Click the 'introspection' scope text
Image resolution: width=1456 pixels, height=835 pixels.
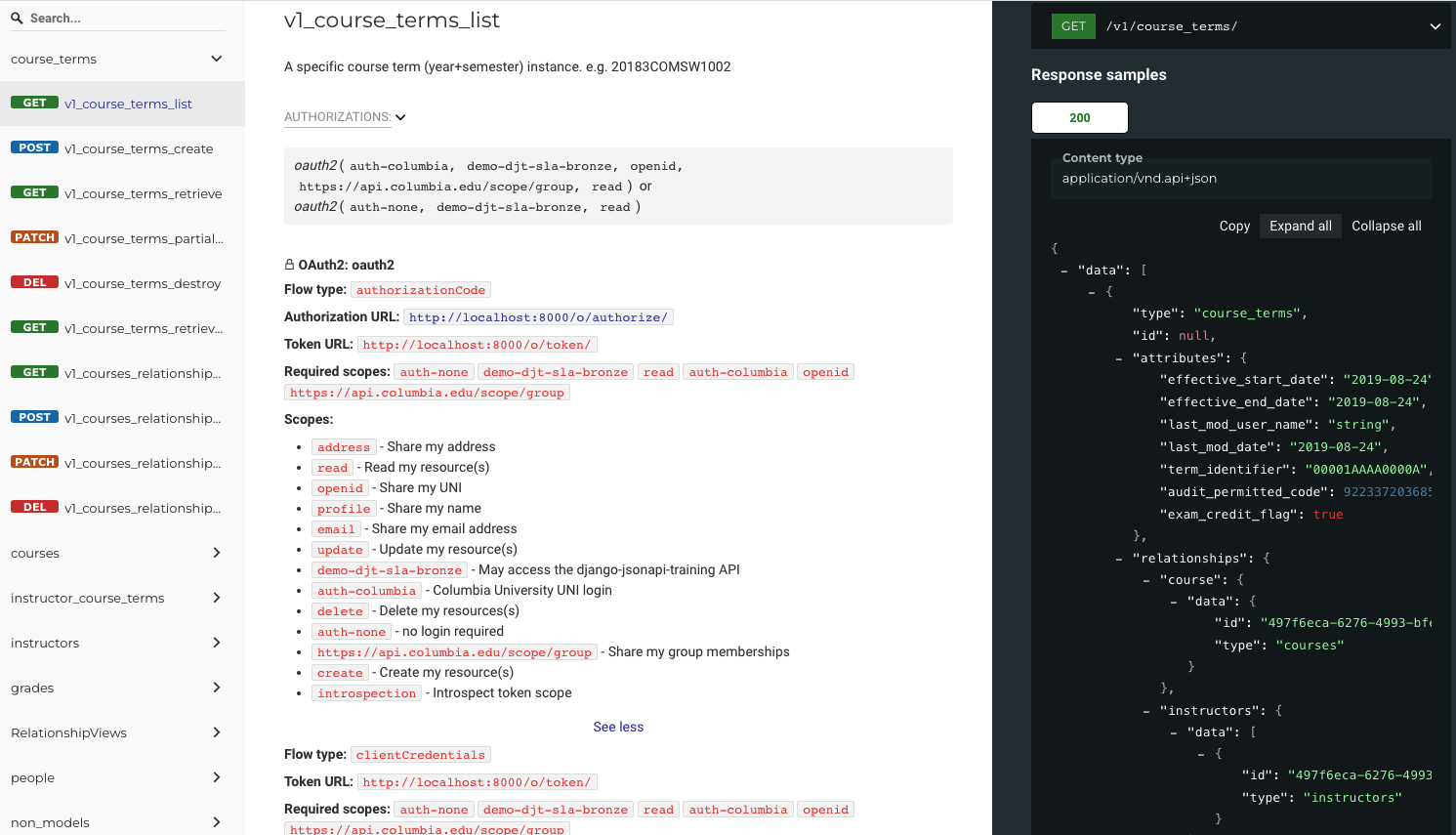click(x=366, y=693)
